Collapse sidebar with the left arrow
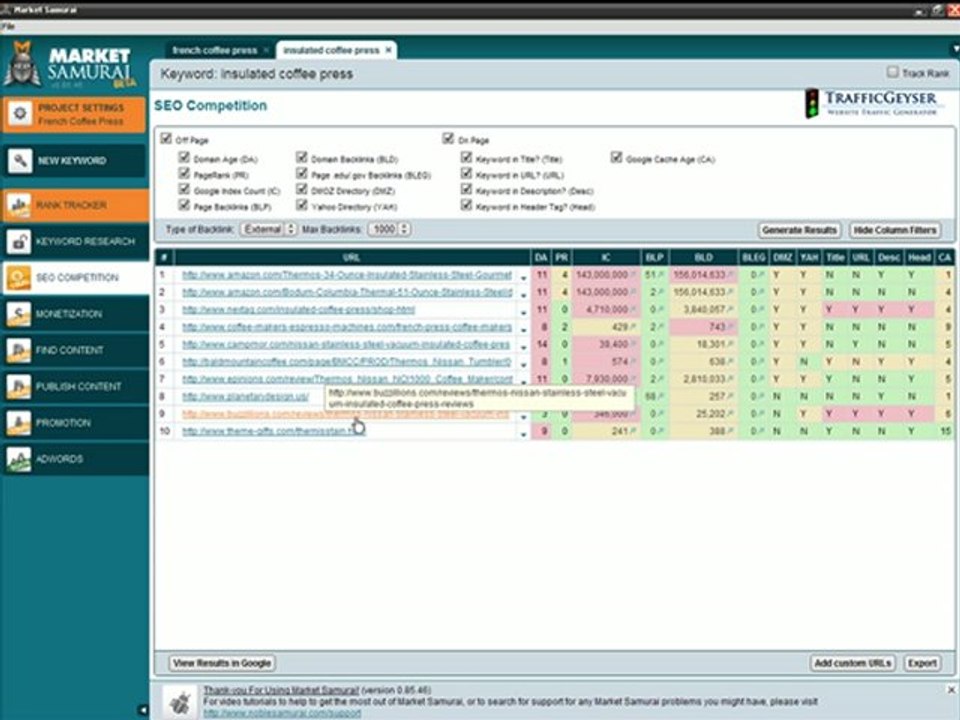 (143, 710)
